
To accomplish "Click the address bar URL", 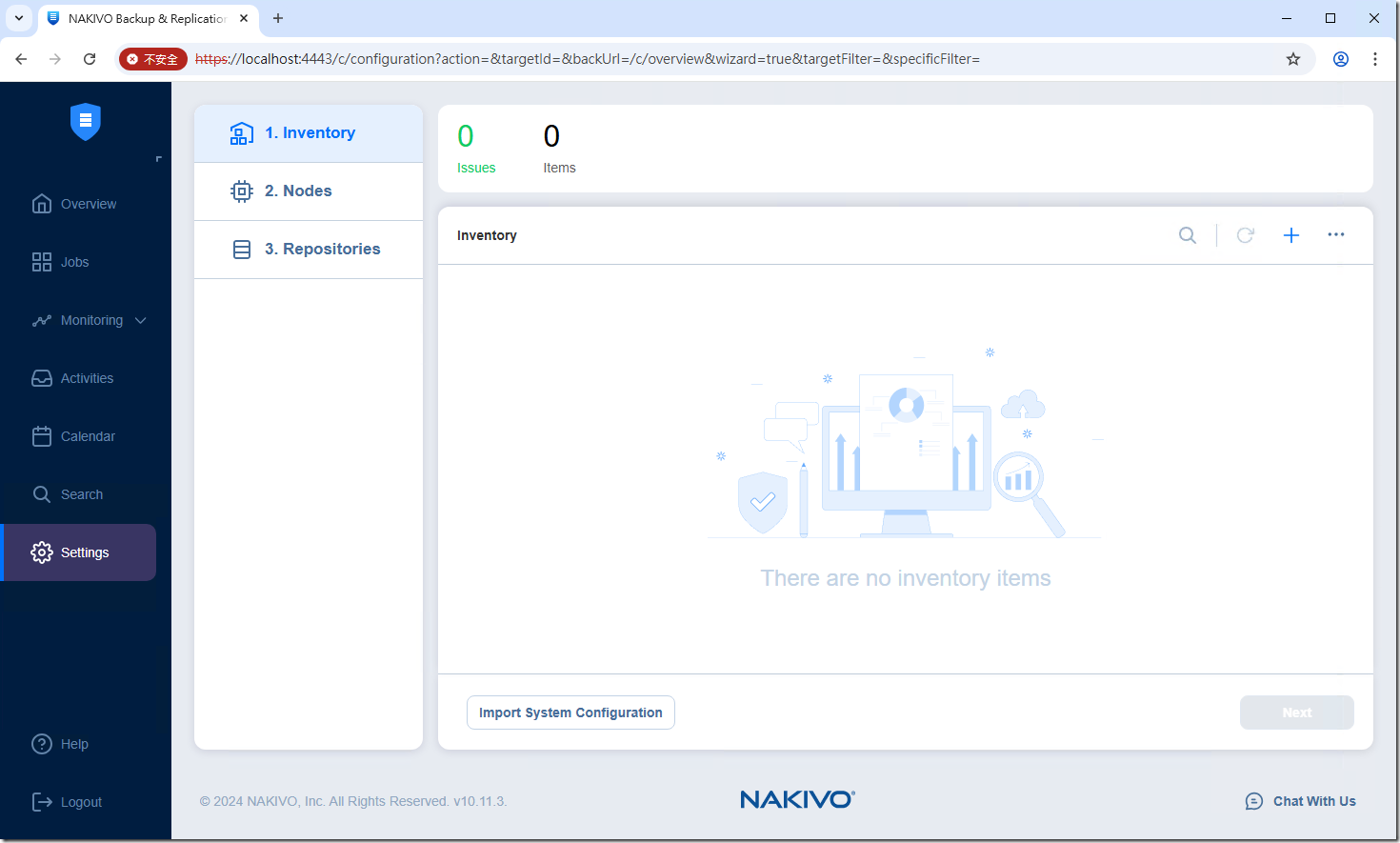I will [x=588, y=59].
